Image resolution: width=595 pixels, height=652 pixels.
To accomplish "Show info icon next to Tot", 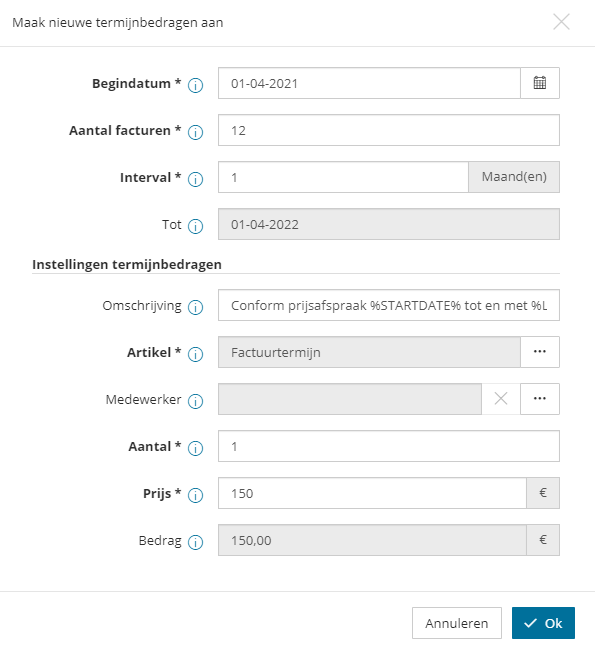I will (195, 226).
